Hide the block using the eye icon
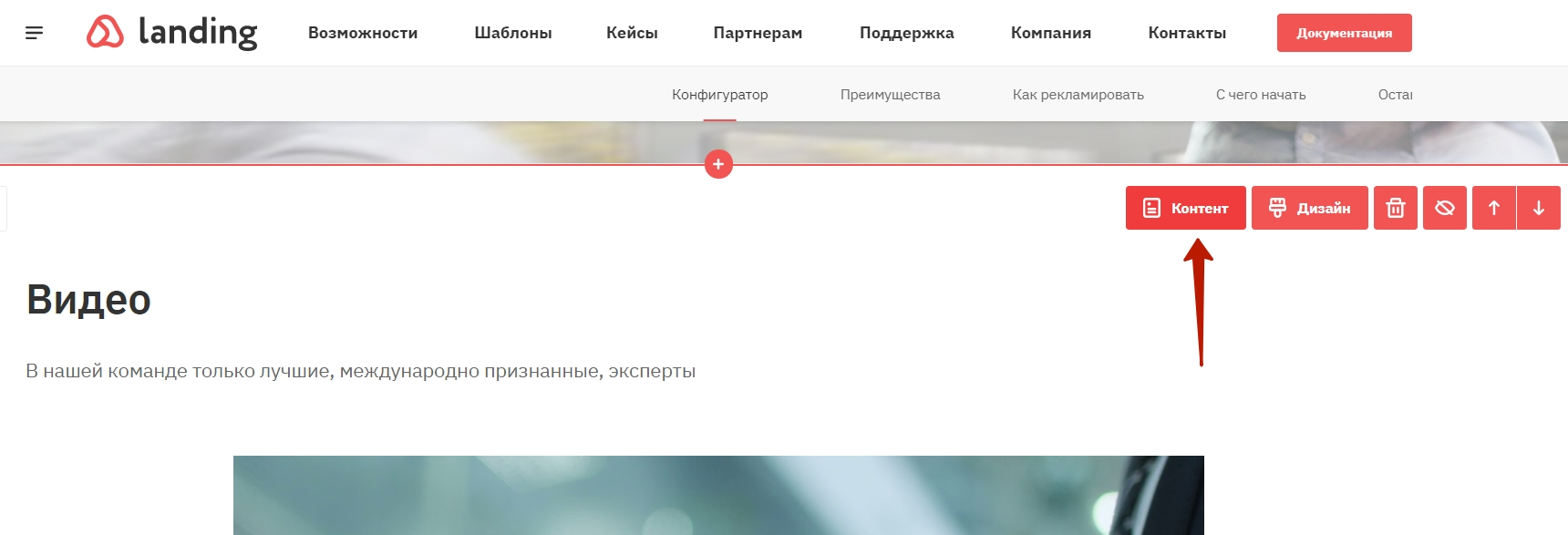Screen dimensions: 1568x535 1445,208
